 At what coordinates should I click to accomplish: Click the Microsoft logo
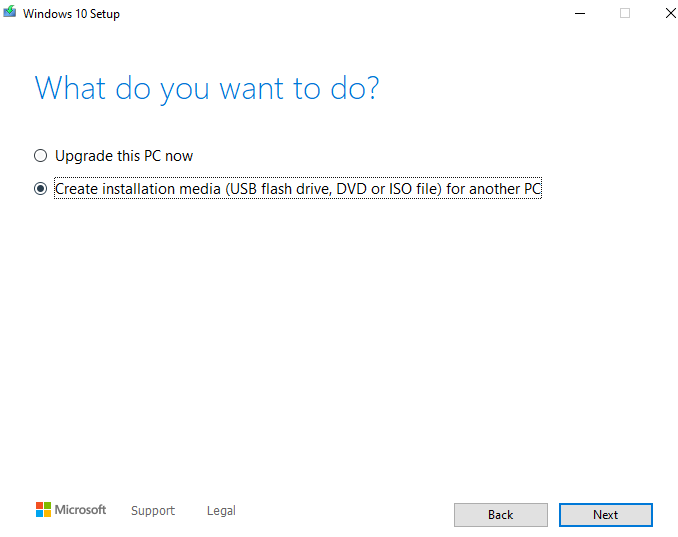(71, 510)
